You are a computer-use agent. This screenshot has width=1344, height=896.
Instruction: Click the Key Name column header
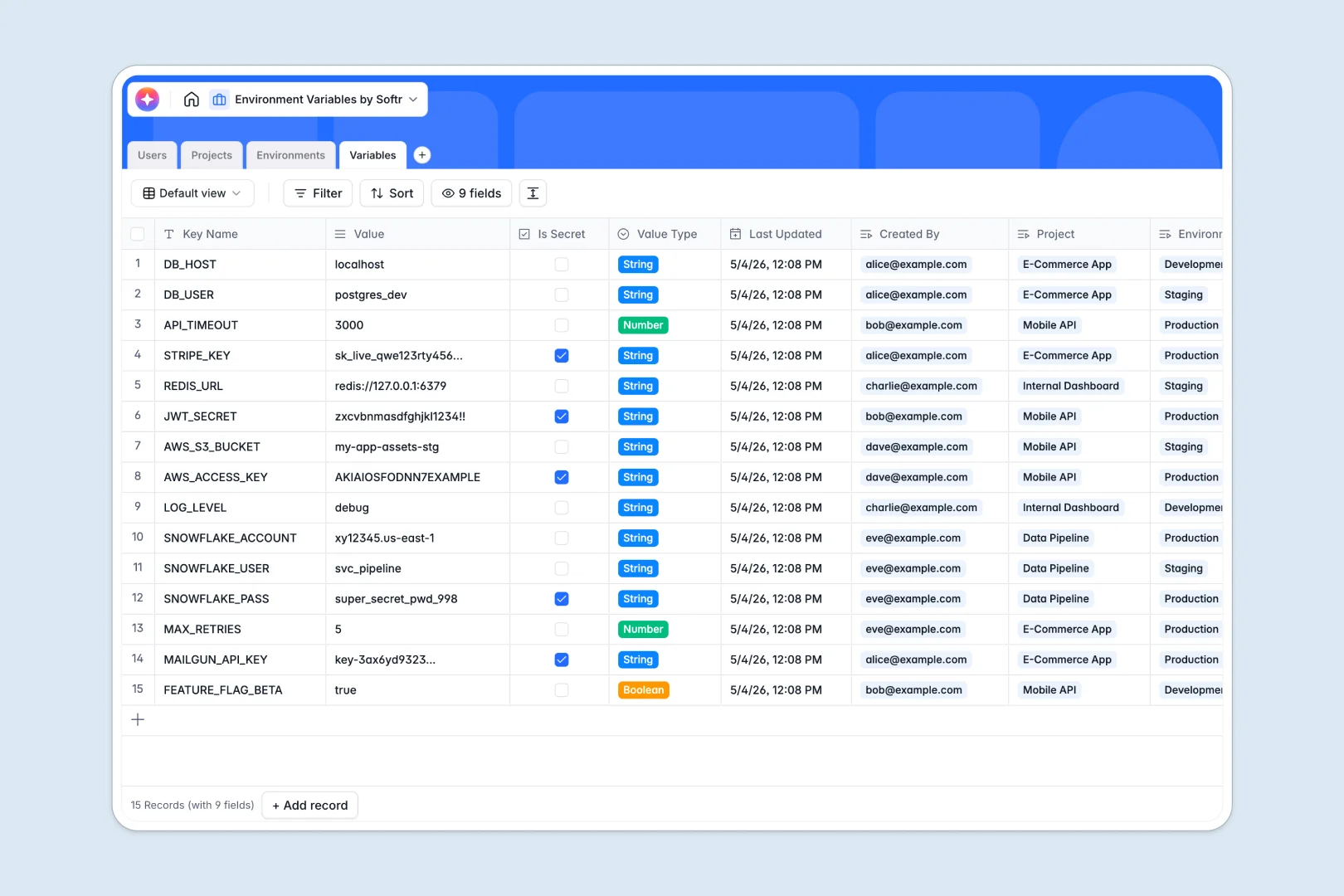point(240,234)
